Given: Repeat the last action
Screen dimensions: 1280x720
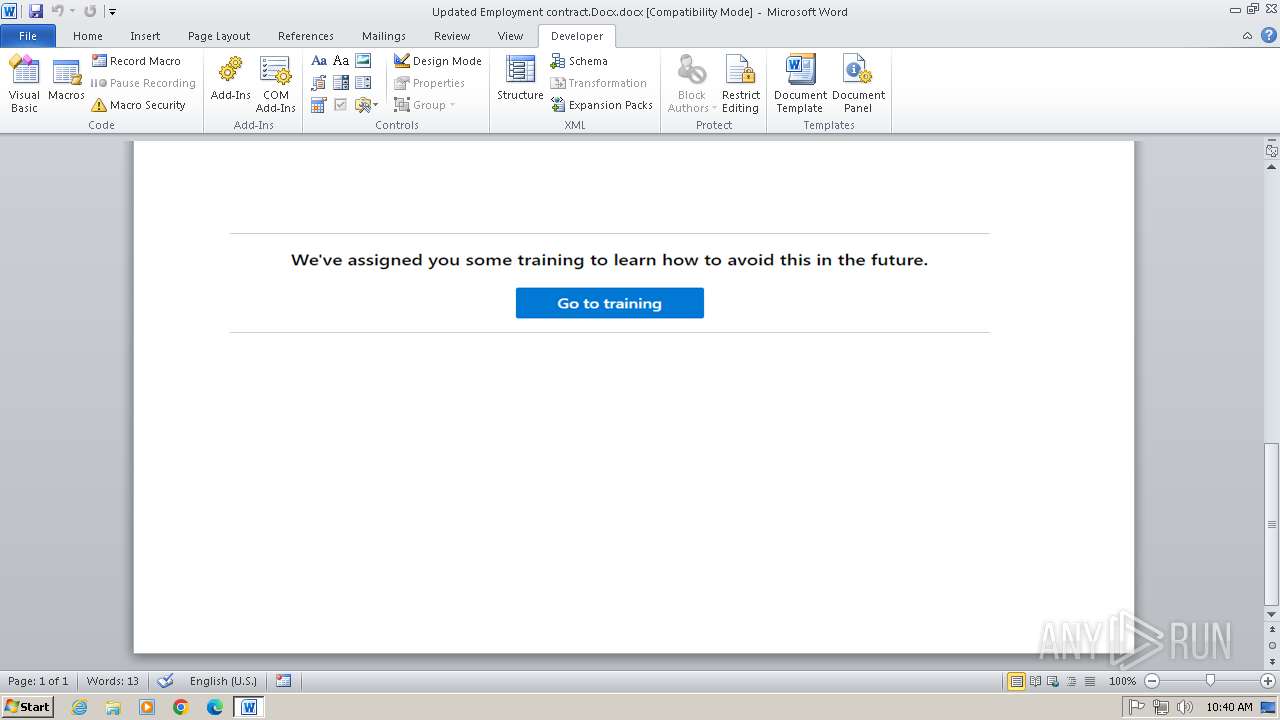Looking at the screenshot, I should [x=90, y=11].
